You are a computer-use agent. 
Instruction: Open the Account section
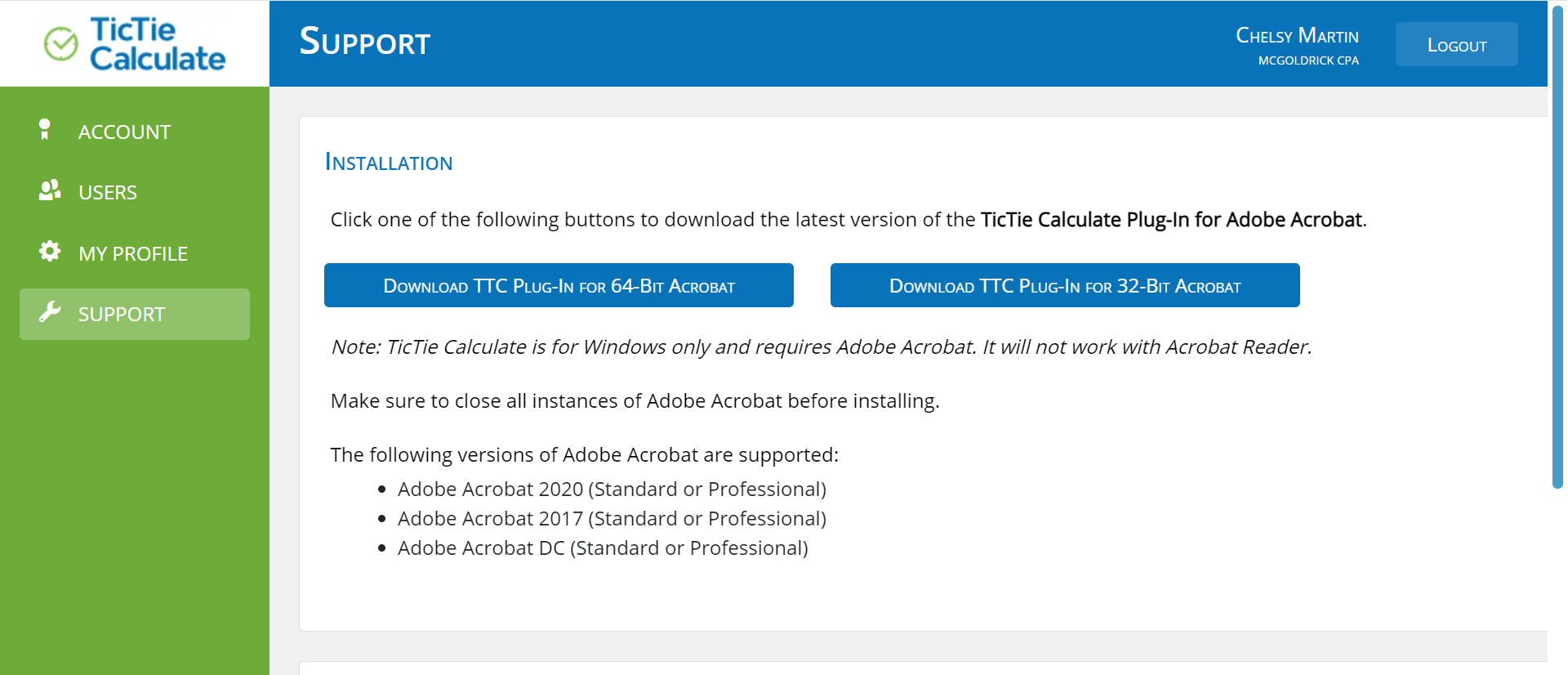tap(124, 131)
